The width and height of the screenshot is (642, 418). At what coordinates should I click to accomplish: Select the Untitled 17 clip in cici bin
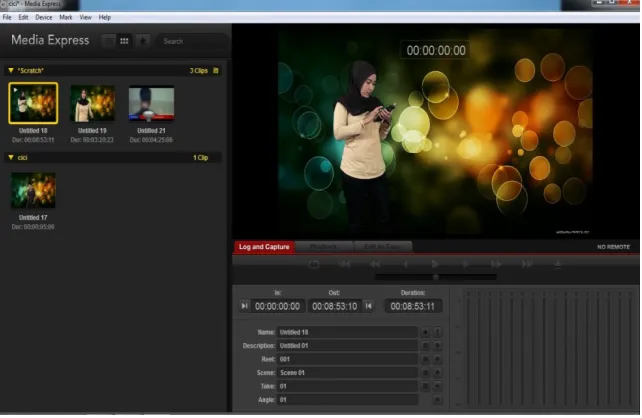click(33, 191)
